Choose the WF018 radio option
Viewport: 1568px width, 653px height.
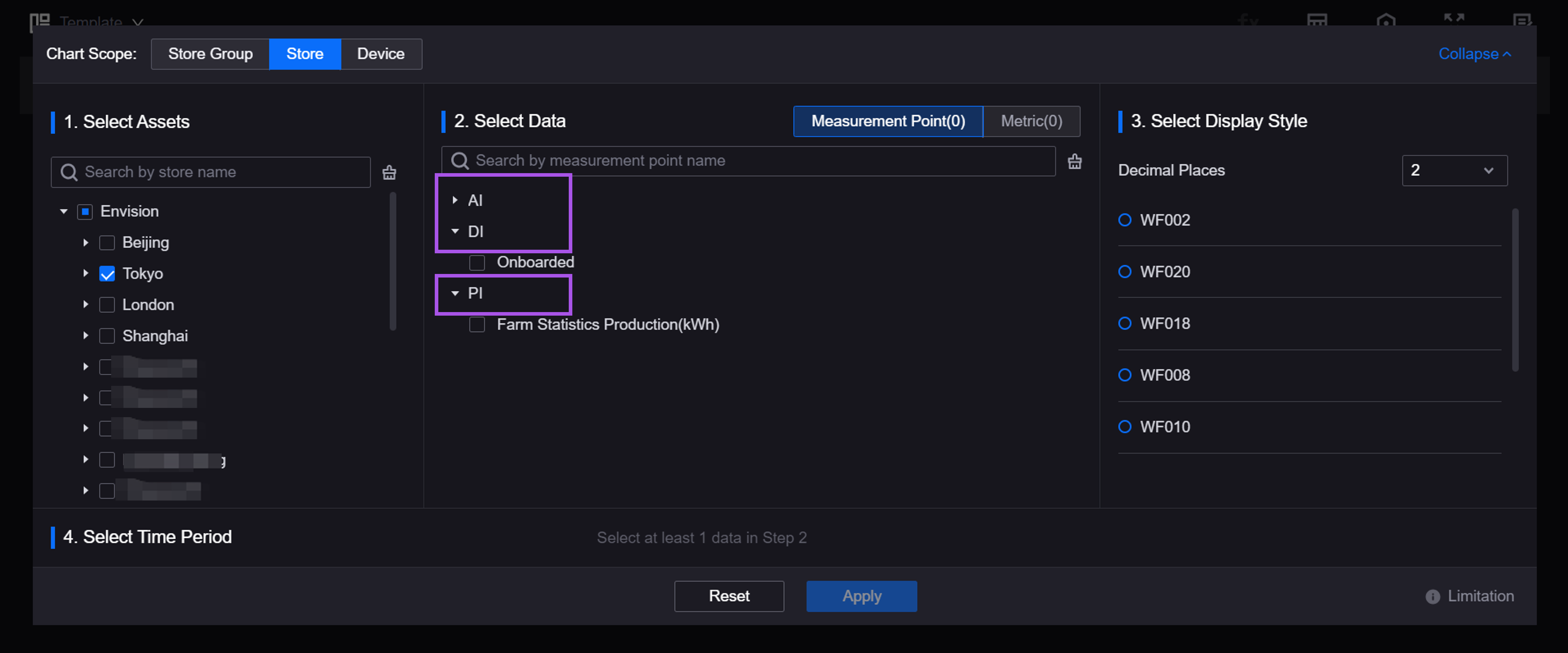pos(1124,323)
